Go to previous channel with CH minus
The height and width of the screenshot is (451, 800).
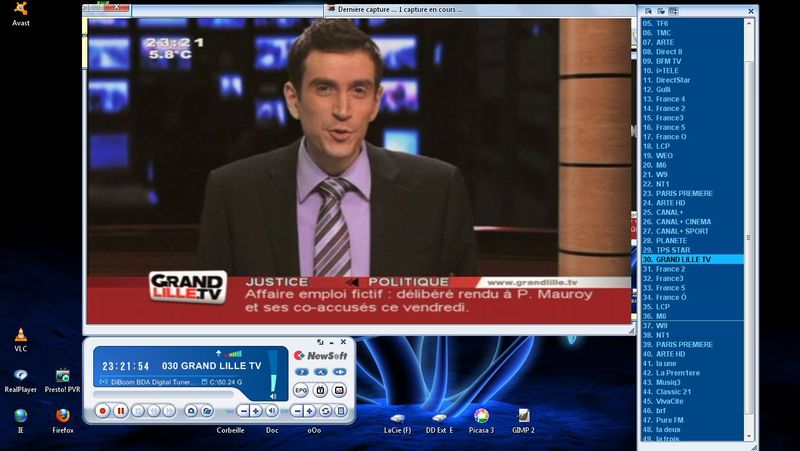click(297, 411)
